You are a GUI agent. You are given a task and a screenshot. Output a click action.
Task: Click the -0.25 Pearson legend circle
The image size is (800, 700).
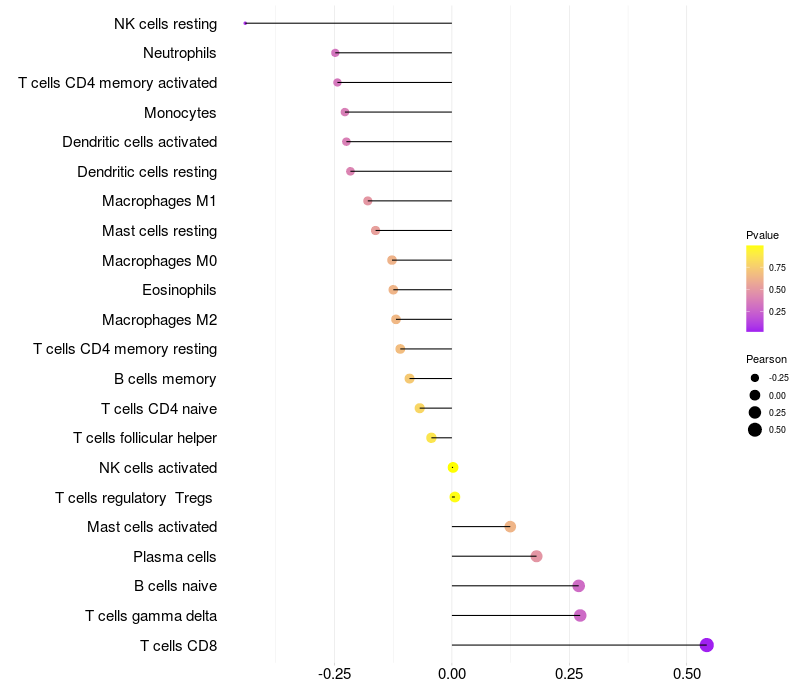[x=755, y=378]
